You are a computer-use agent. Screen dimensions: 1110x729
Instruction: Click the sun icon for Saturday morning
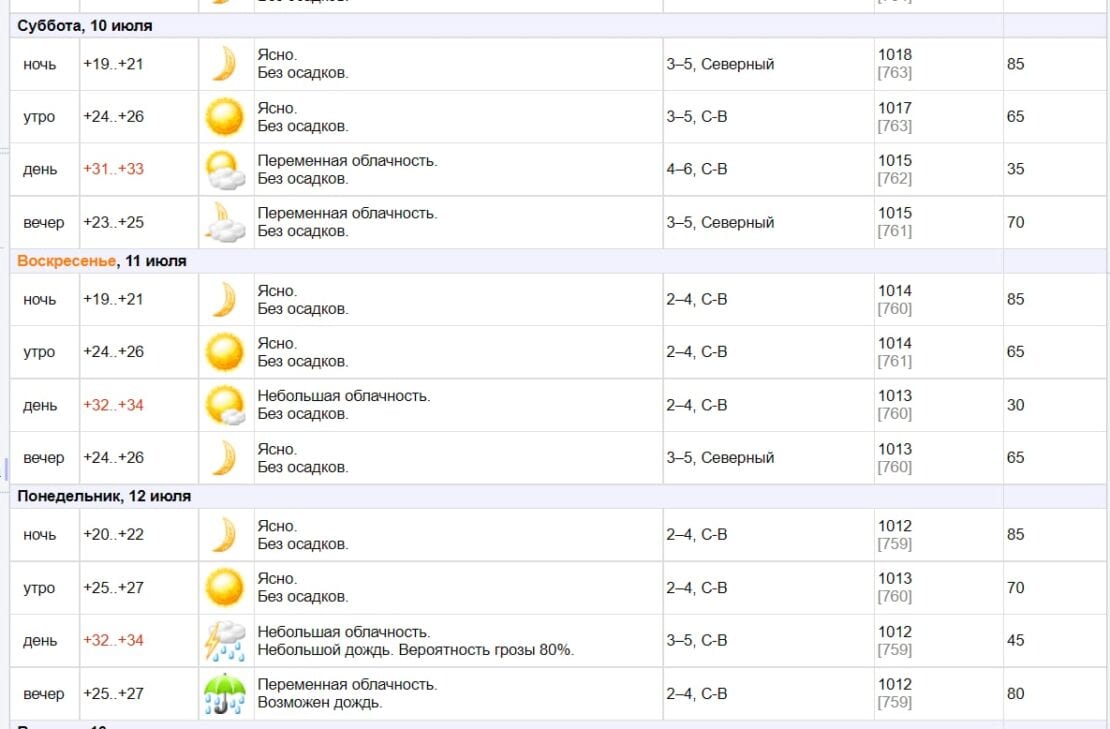tap(224, 117)
